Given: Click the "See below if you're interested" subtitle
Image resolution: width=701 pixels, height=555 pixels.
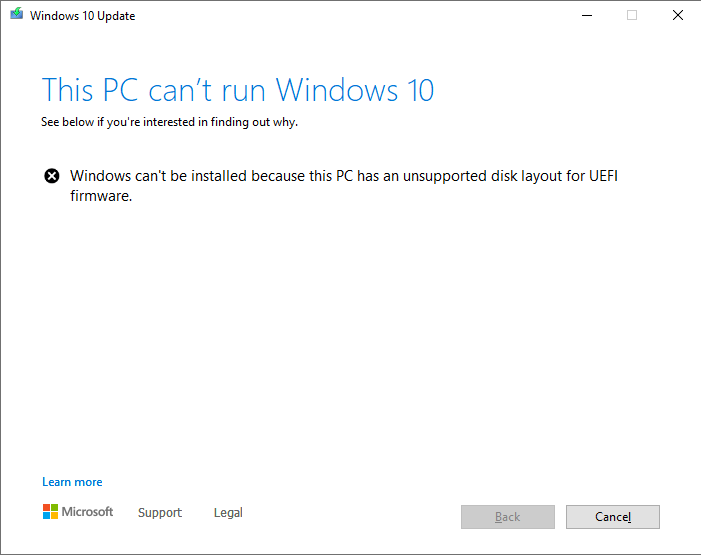Looking at the screenshot, I should (170, 123).
